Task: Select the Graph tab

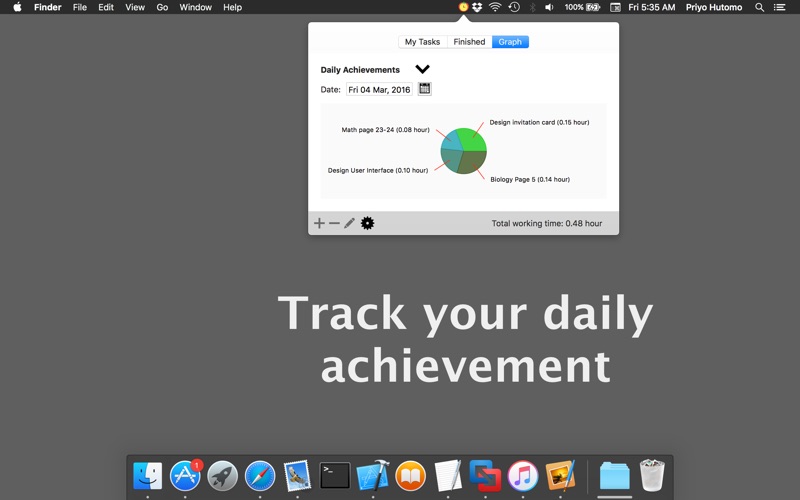Action: point(510,42)
